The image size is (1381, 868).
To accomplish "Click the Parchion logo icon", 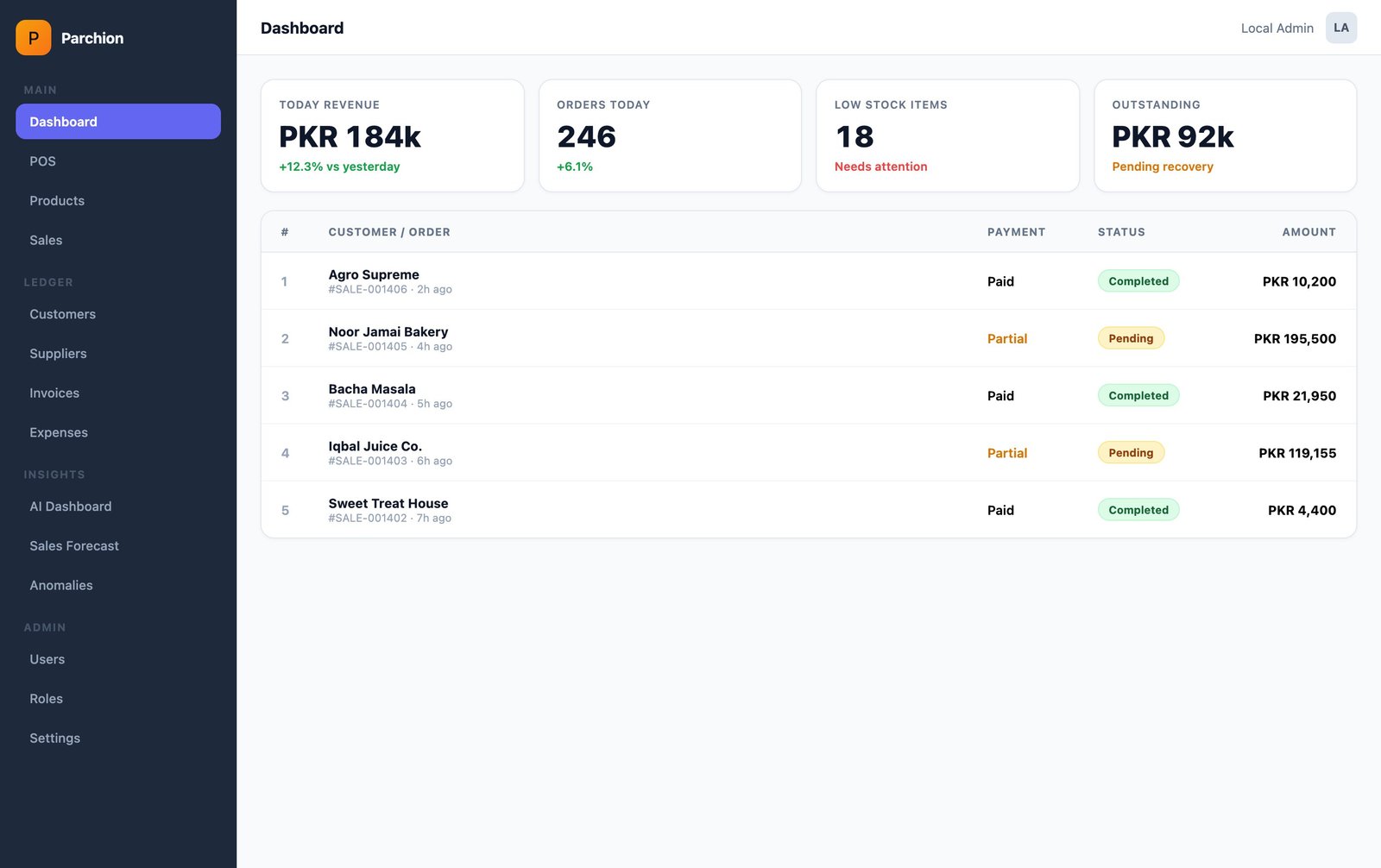I will (x=33, y=38).
